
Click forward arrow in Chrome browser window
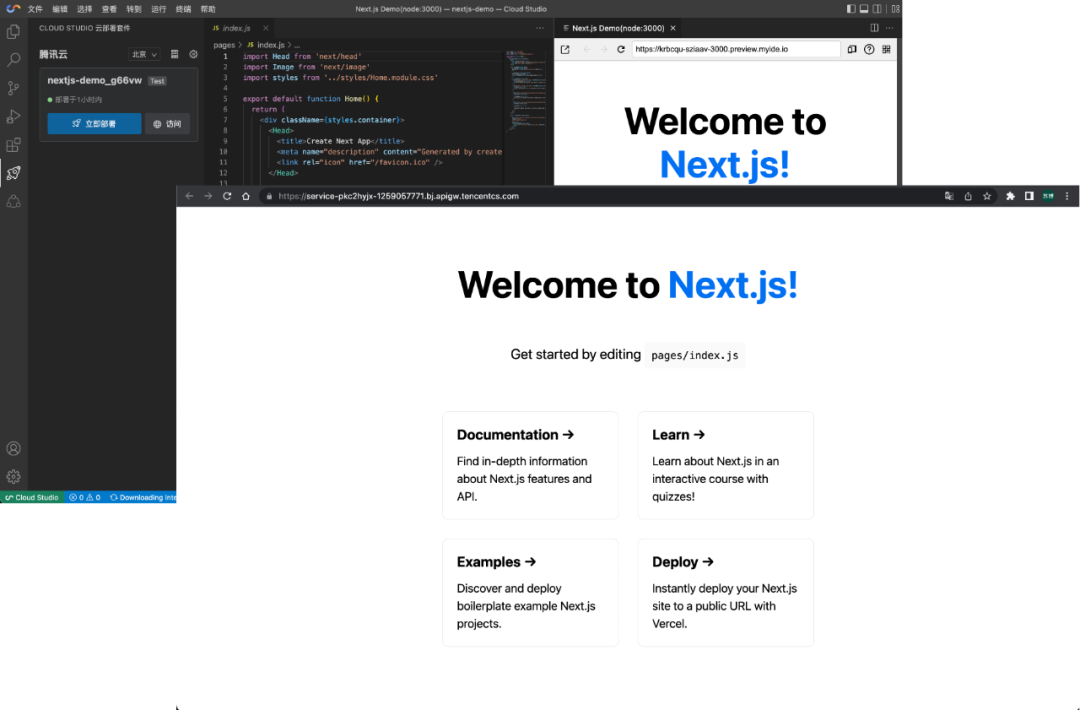click(208, 196)
